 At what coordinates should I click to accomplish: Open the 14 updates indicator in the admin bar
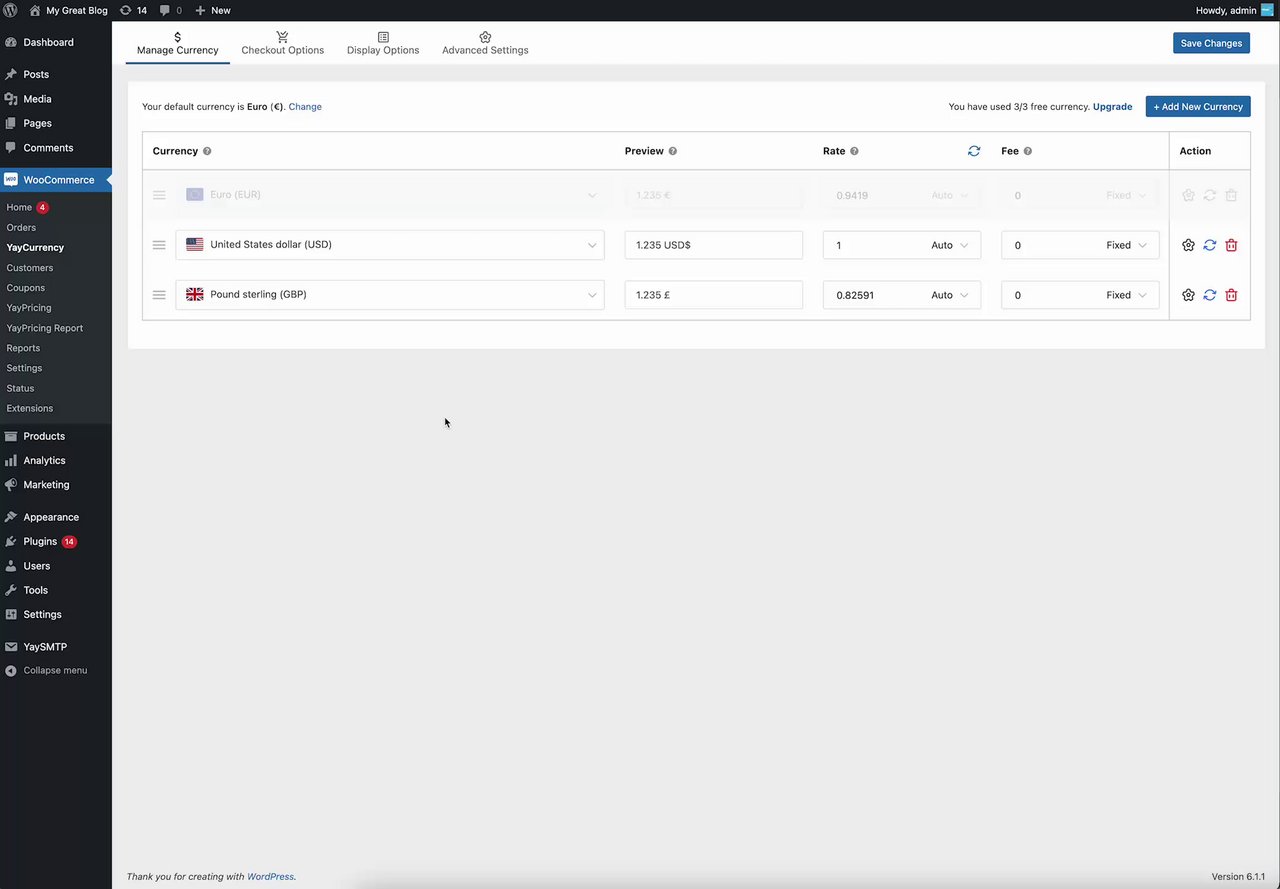click(x=133, y=10)
